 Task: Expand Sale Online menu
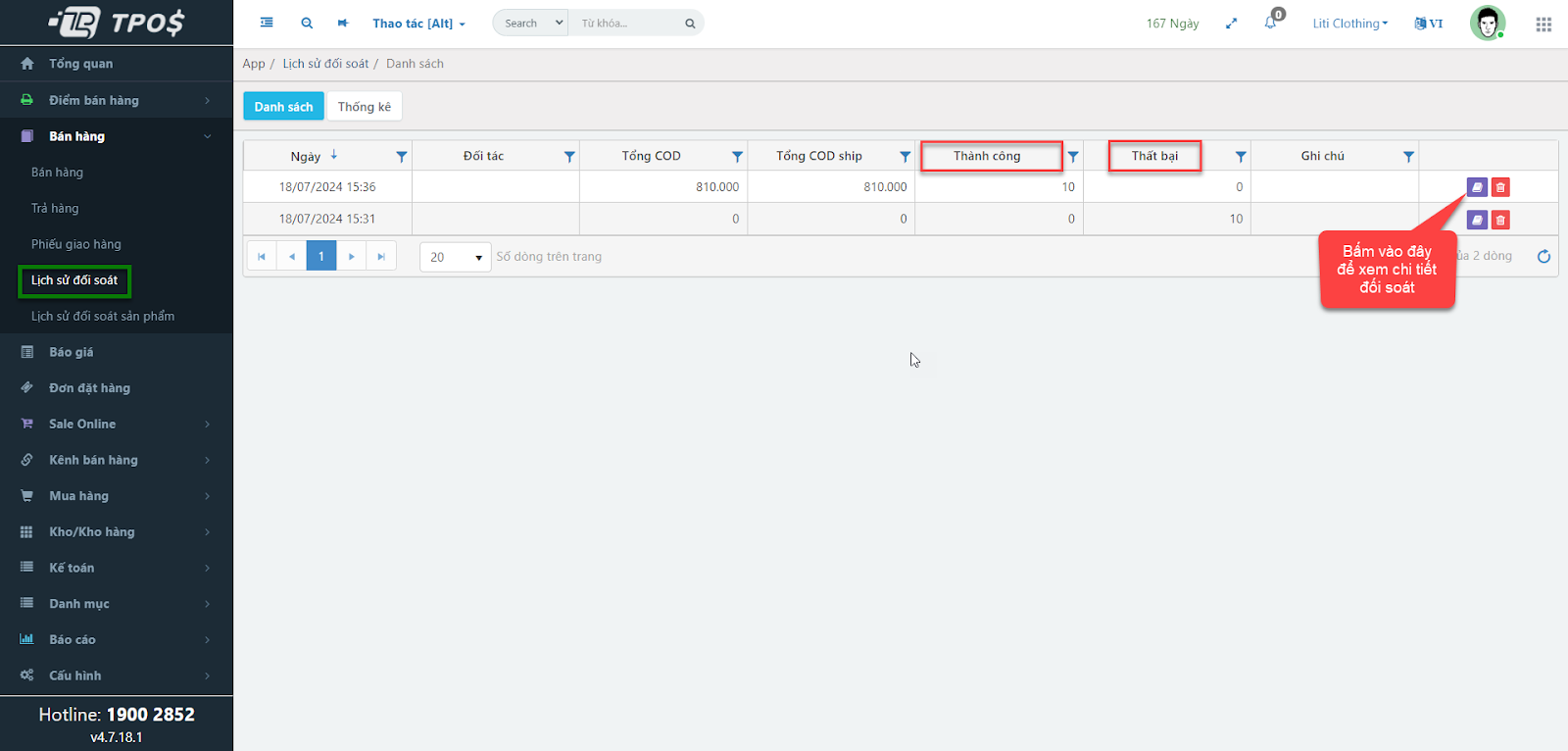tap(117, 424)
